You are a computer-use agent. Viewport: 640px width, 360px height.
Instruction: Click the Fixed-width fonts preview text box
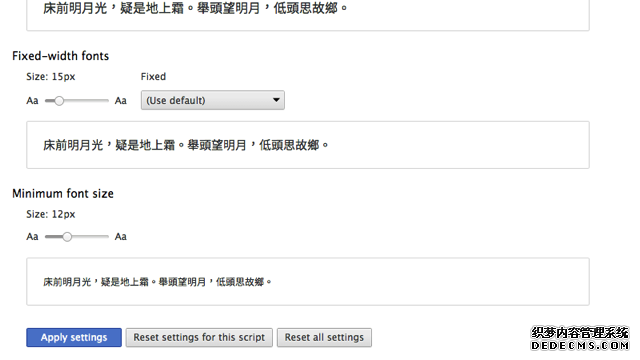click(x=308, y=145)
